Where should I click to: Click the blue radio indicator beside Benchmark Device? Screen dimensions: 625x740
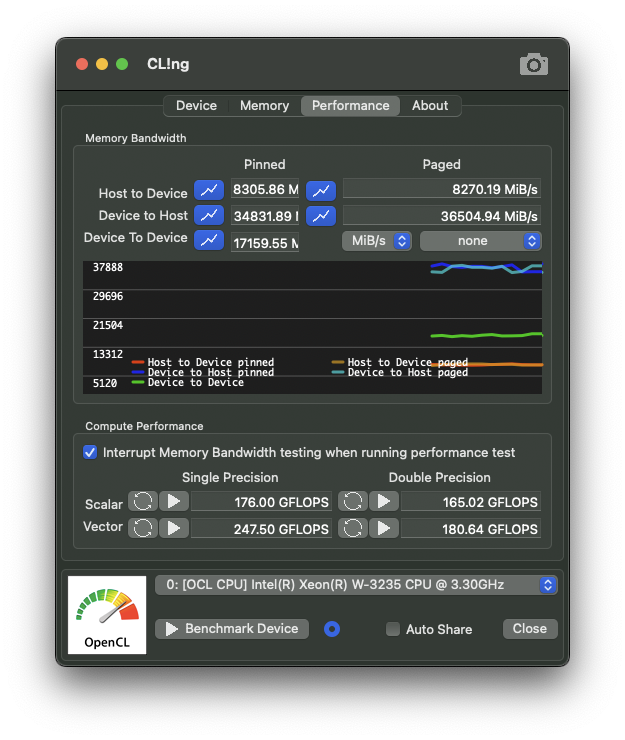(332, 629)
